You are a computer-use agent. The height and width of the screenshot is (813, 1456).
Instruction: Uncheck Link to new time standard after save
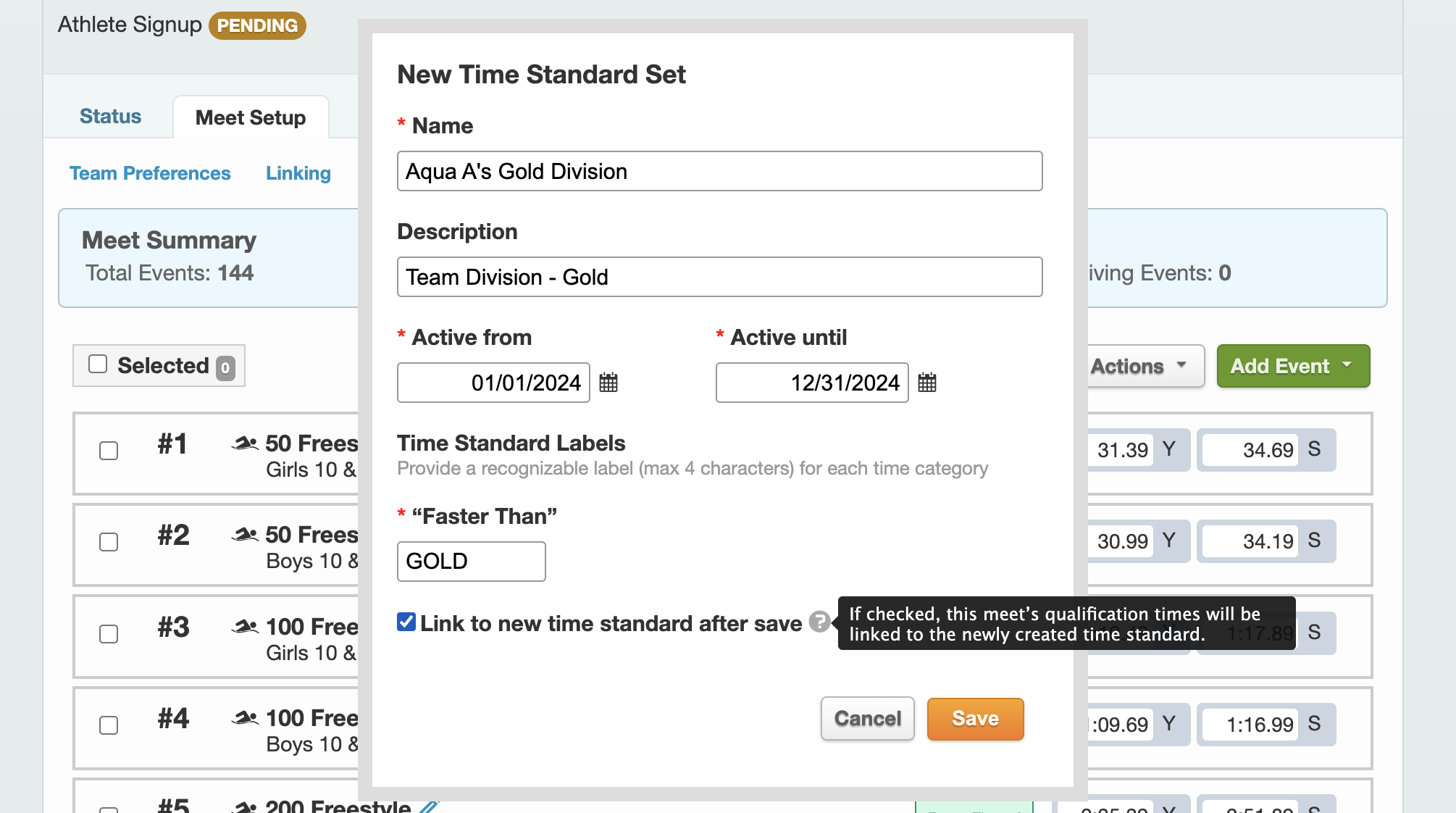pos(406,622)
